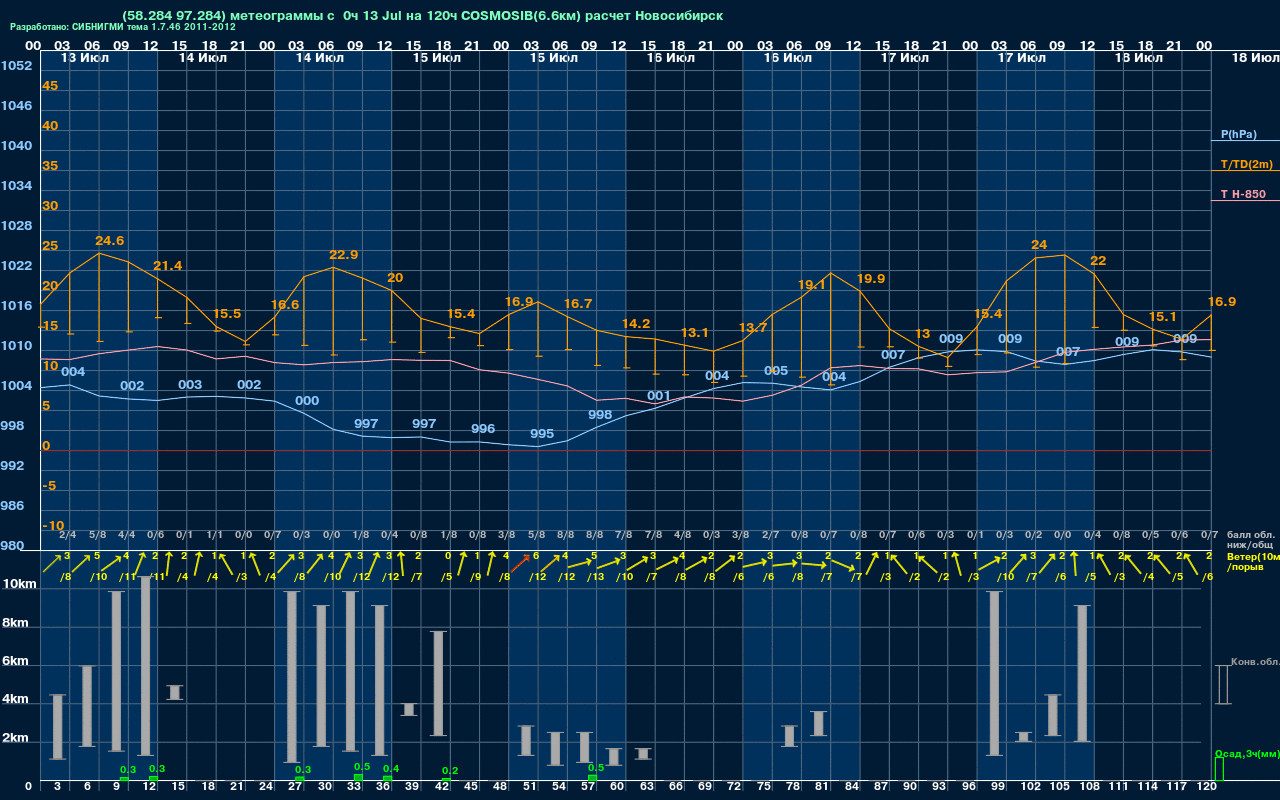This screenshot has height=800, width=1280.
Task: Click the Конв.обл. legend label
Action: click(1255, 662)
